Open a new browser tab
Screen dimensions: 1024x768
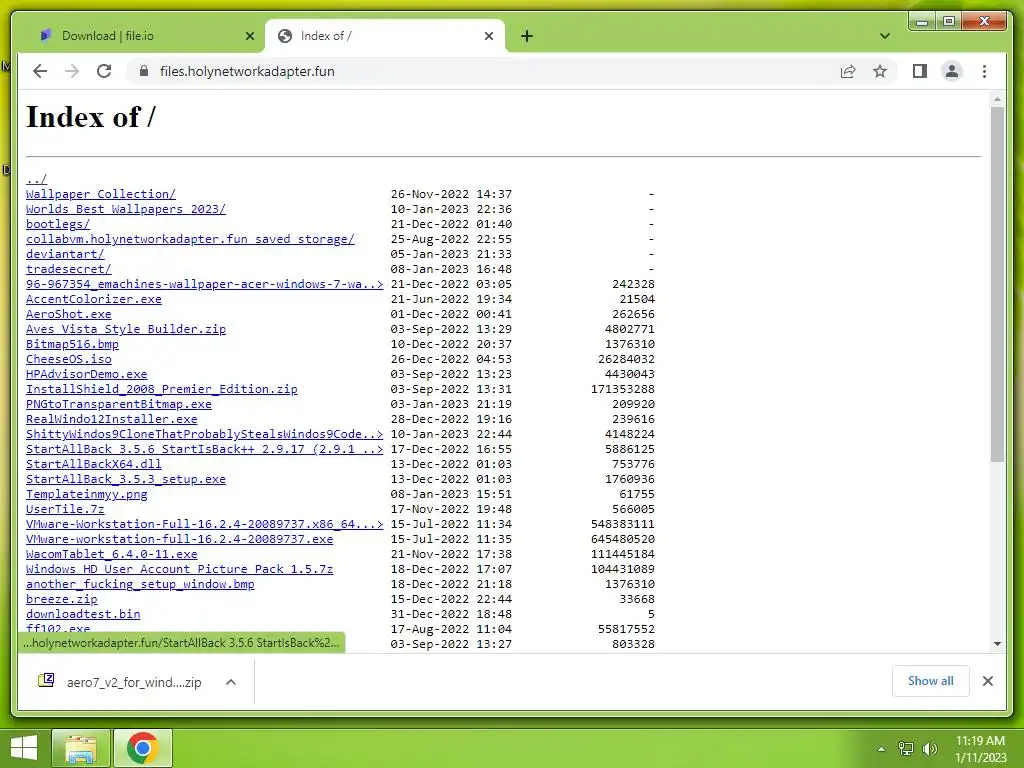coord(527,36)
